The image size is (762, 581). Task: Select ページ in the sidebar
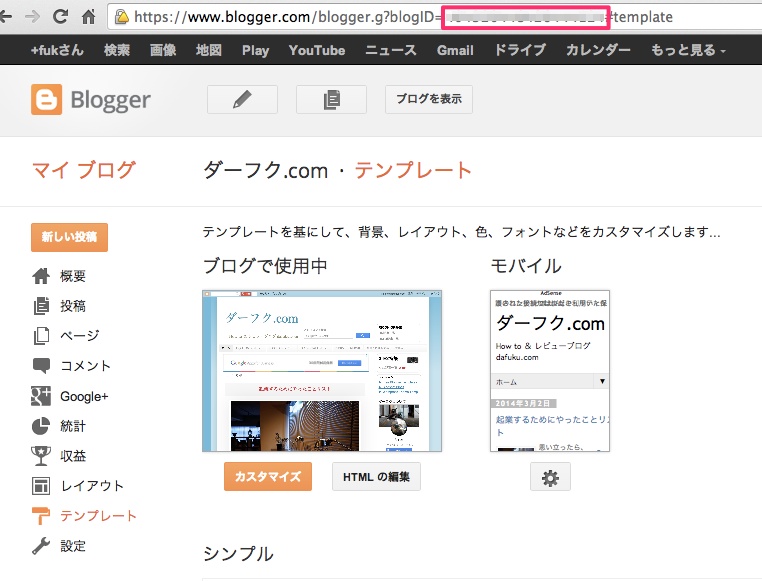coord(80,336)
